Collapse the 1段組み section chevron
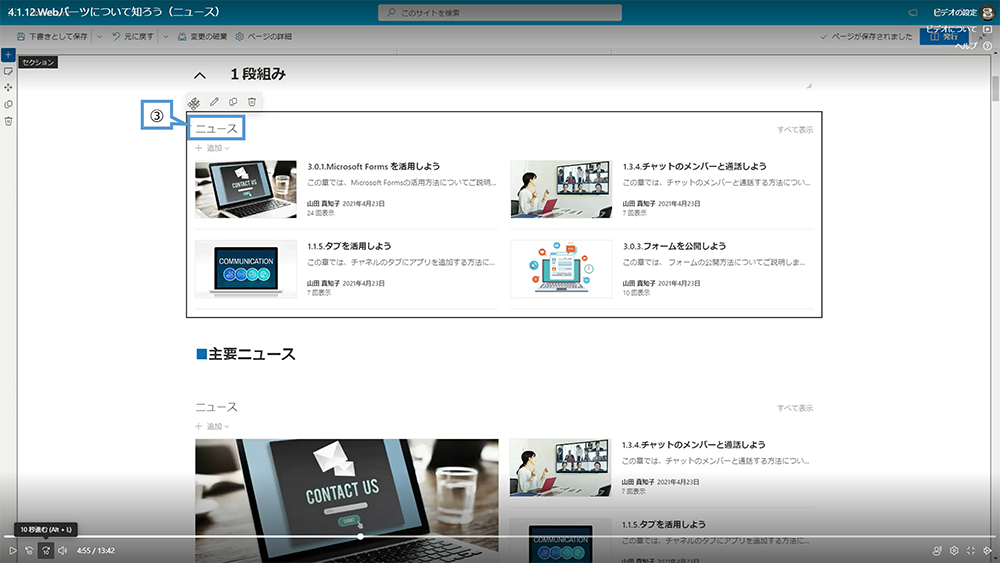The image size is (1000, 563). pyautogui.click(x=200, y=75)
